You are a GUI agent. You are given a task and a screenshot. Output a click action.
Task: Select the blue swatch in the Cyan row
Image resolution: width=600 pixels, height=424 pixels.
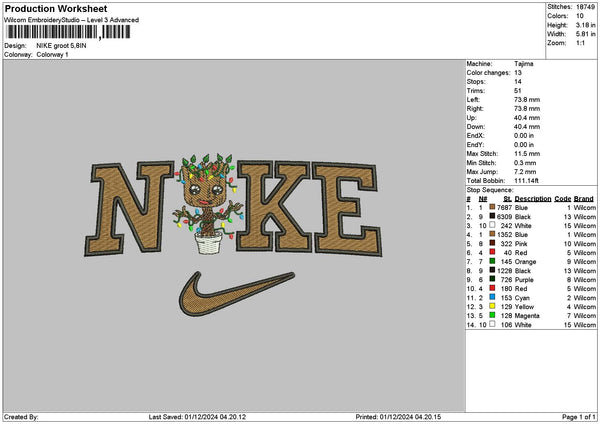point(492,297)
